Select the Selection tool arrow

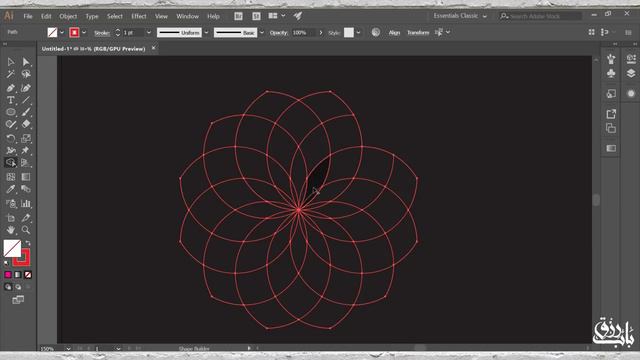[11, 62]
